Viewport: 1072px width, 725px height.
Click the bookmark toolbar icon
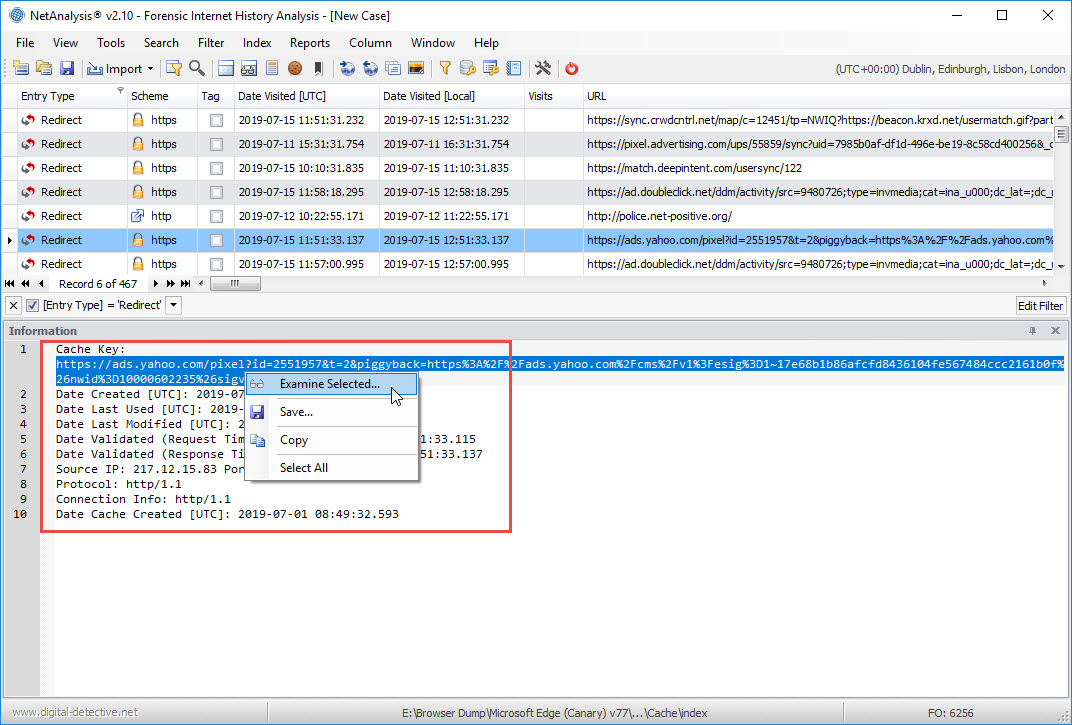tap(318, 68)
